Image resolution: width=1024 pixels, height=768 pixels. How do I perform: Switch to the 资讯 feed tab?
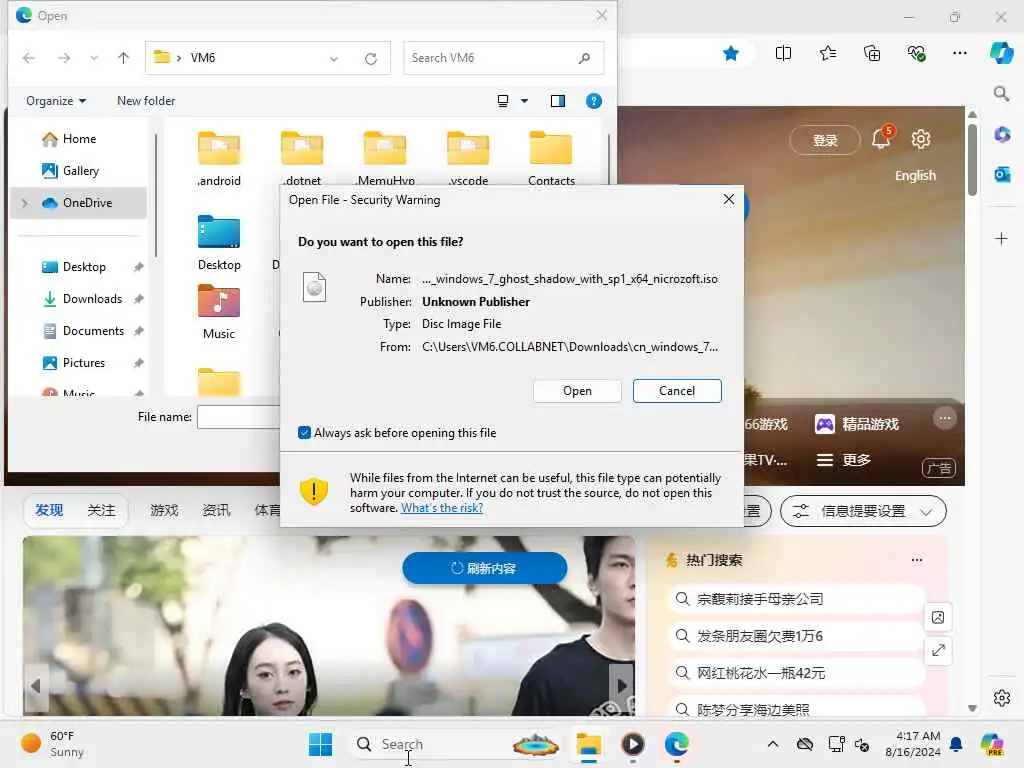point(216,510)
